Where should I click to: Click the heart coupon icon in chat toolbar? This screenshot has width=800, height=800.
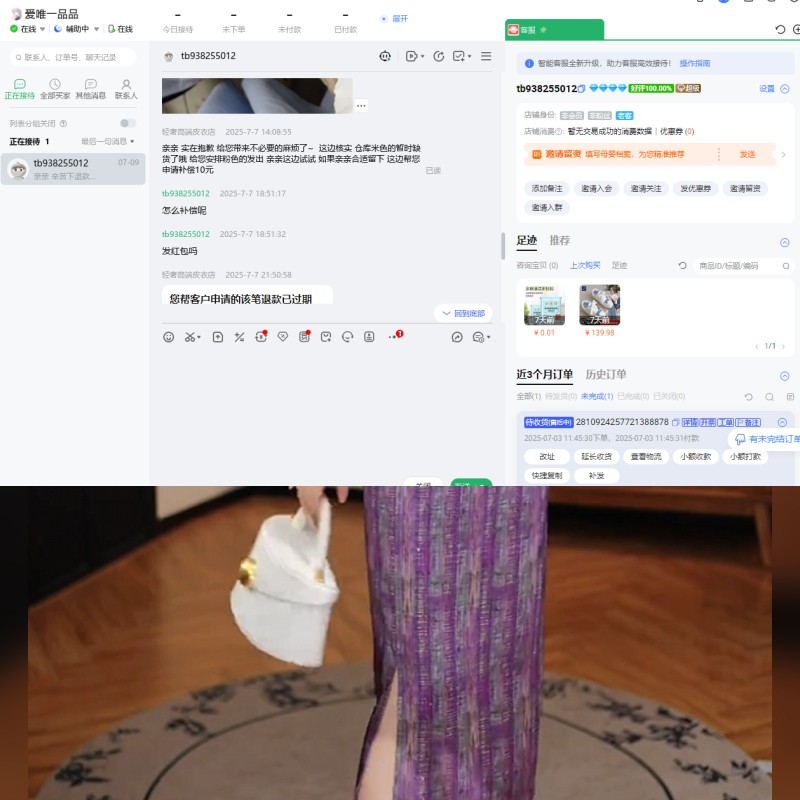[x=283, y=337]
